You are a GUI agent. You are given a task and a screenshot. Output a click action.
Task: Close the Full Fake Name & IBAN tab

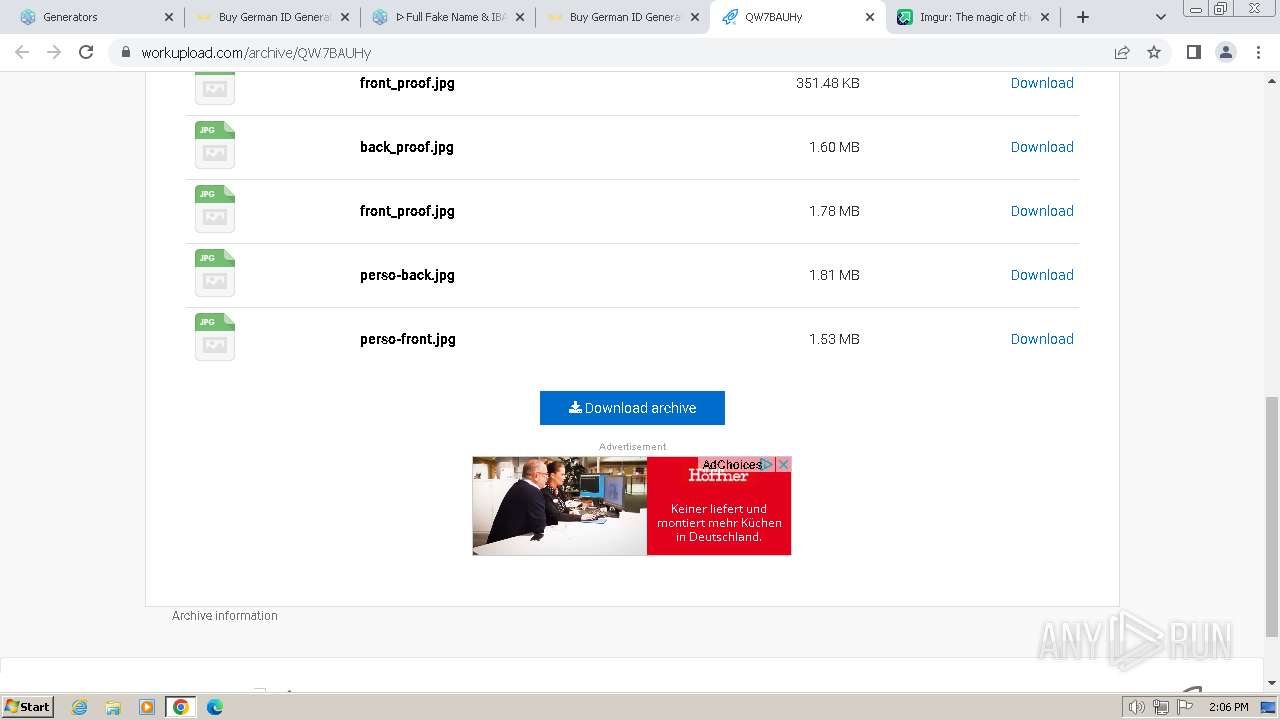coord(520,17)
